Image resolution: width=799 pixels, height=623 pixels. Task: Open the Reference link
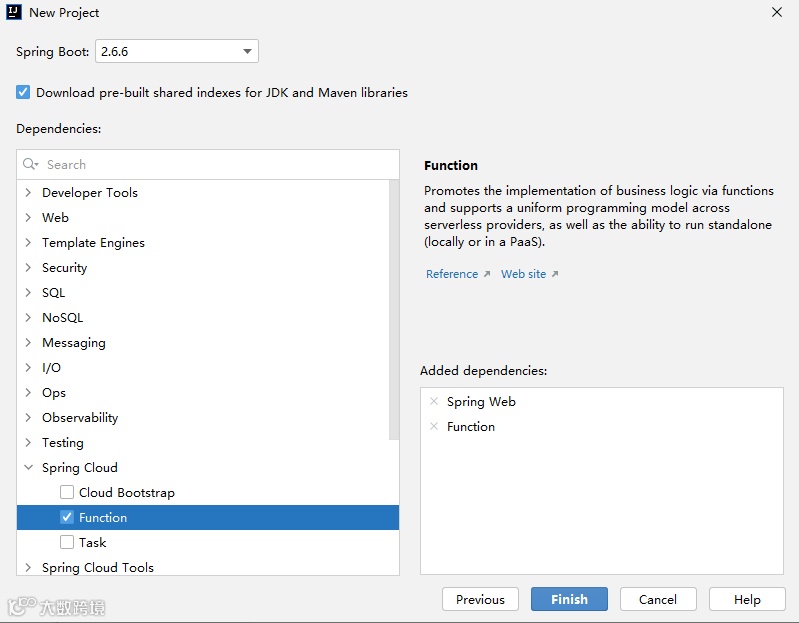pyautogui.click(x=452, y=274)
